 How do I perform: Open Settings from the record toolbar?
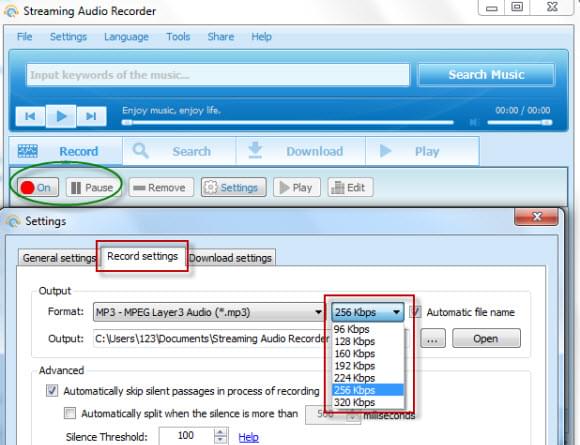233,188
